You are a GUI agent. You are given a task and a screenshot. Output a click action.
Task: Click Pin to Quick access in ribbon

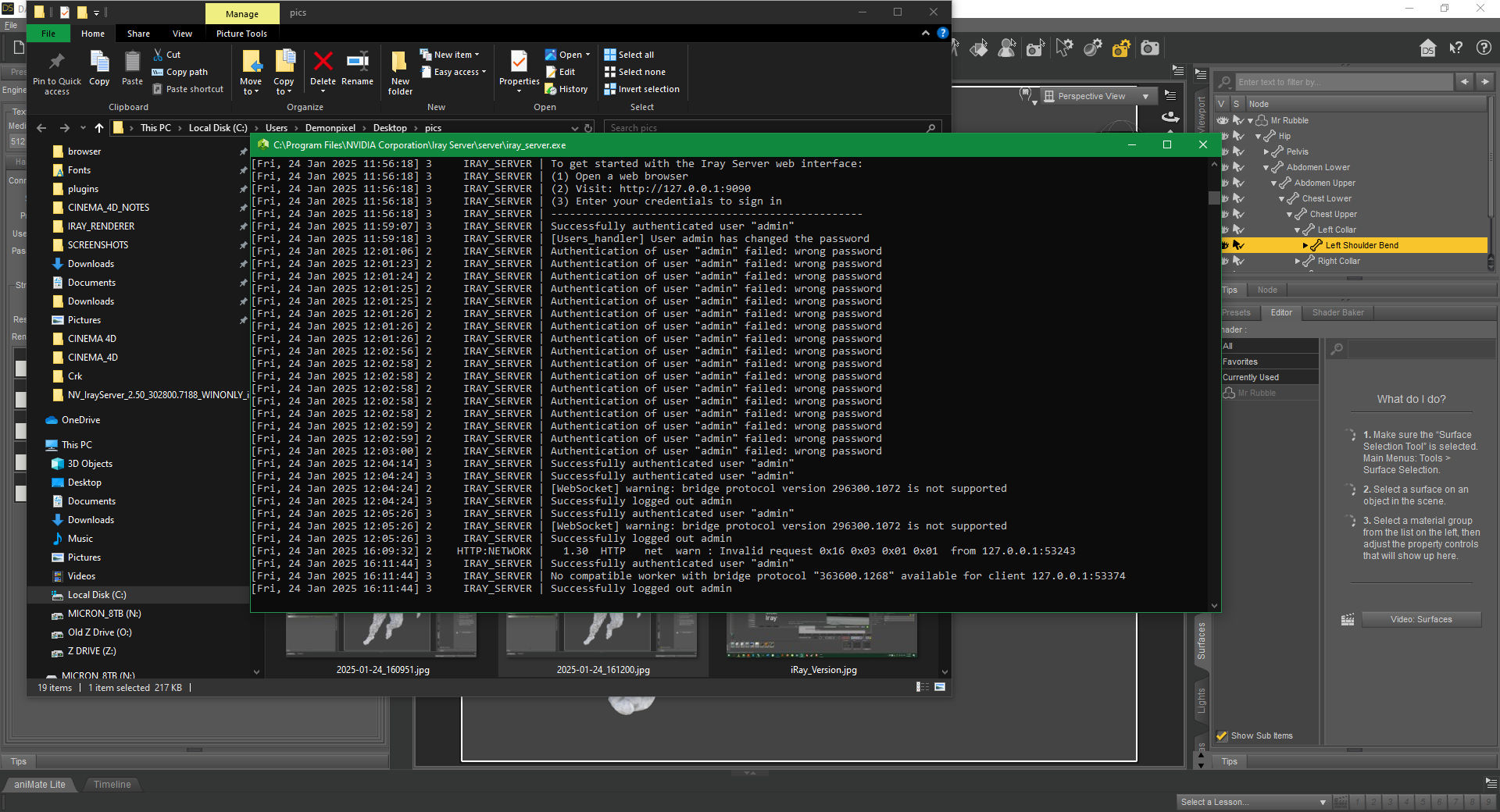point(56,73)
